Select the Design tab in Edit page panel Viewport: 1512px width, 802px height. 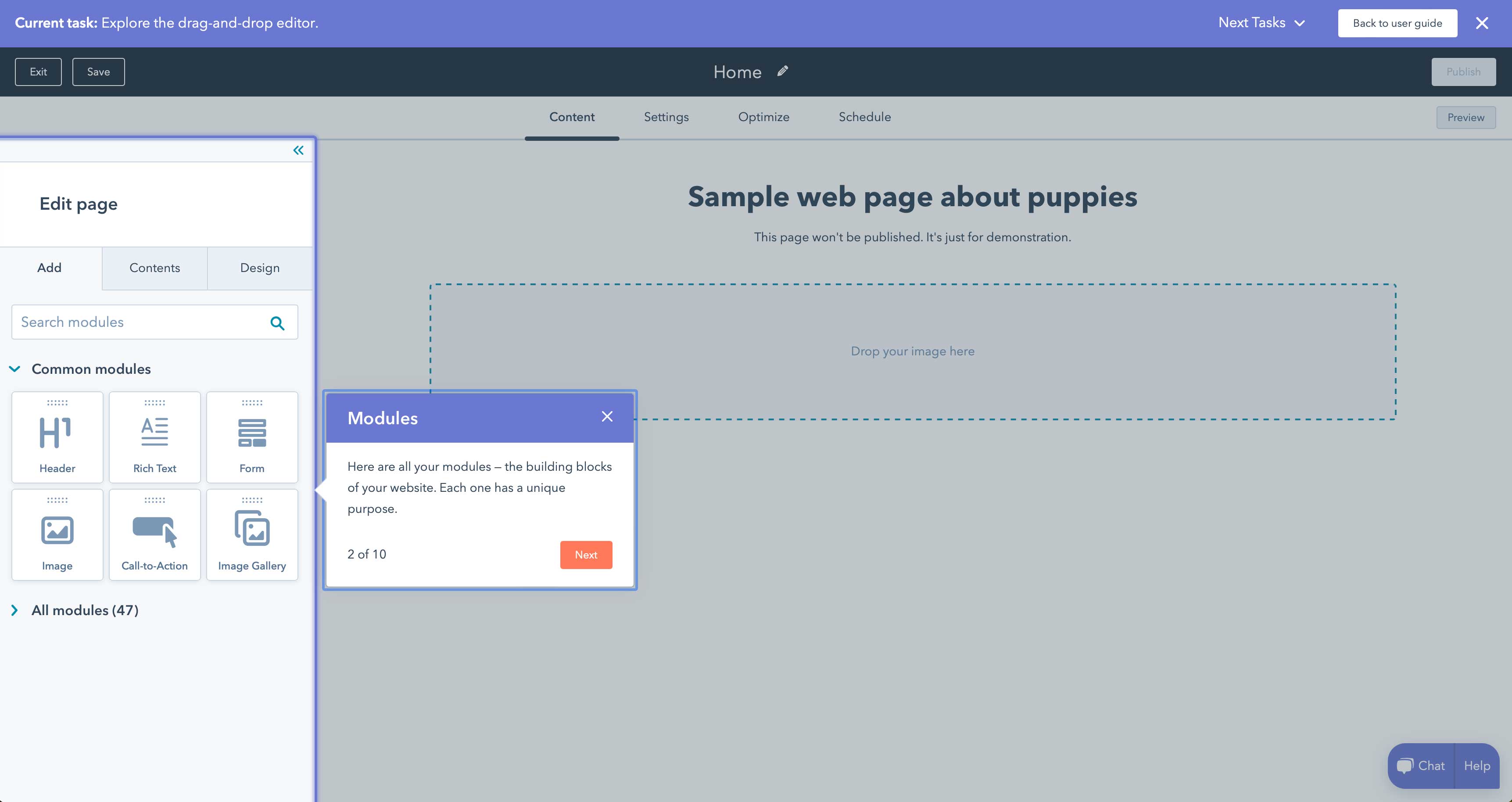pos(259,268)
